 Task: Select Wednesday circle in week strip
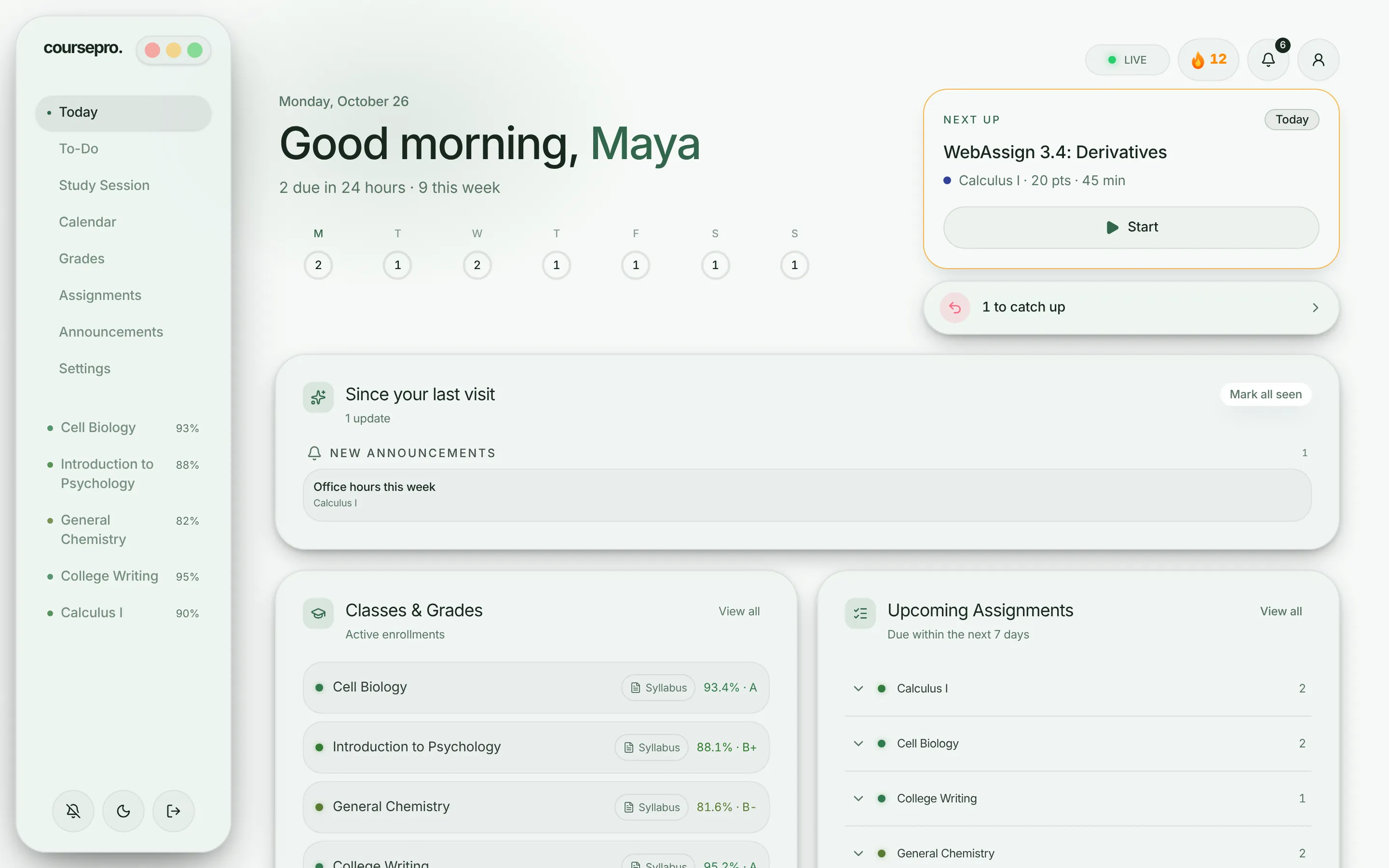477,265
